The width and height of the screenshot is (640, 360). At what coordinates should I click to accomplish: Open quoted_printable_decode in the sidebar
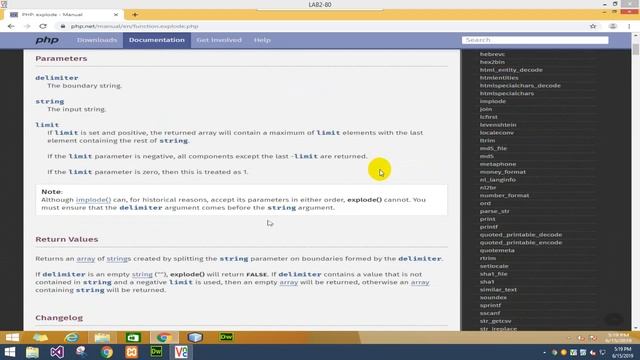click(x=521, y=235)
